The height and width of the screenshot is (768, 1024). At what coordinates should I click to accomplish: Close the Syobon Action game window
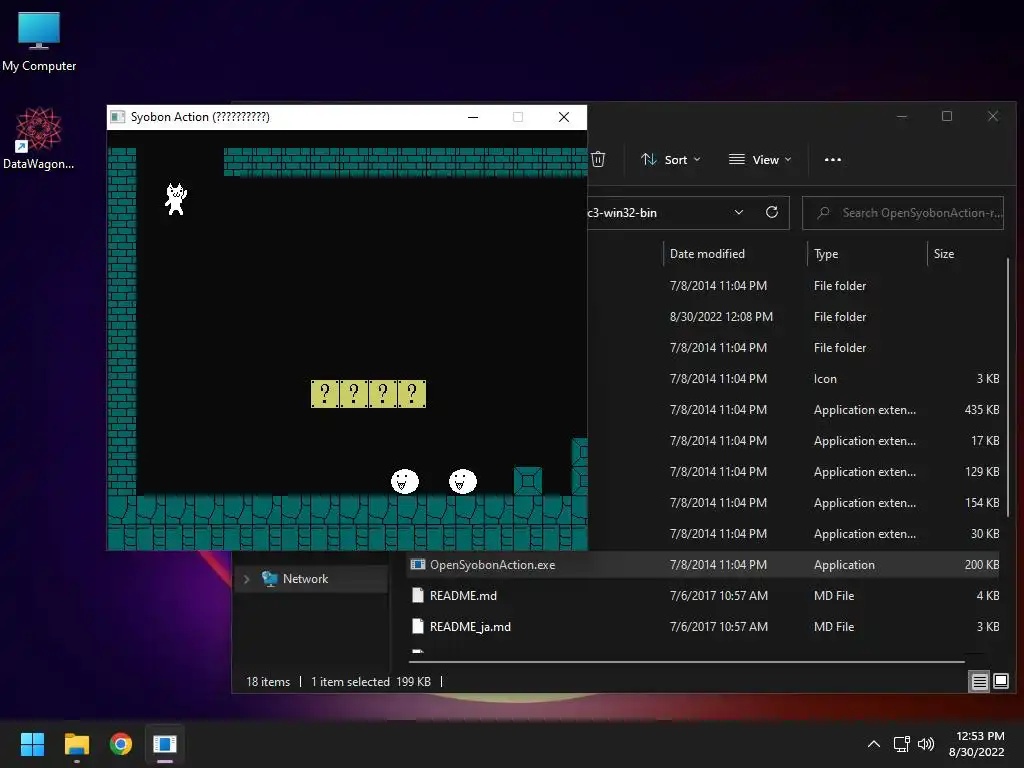[x=564, y=117]
